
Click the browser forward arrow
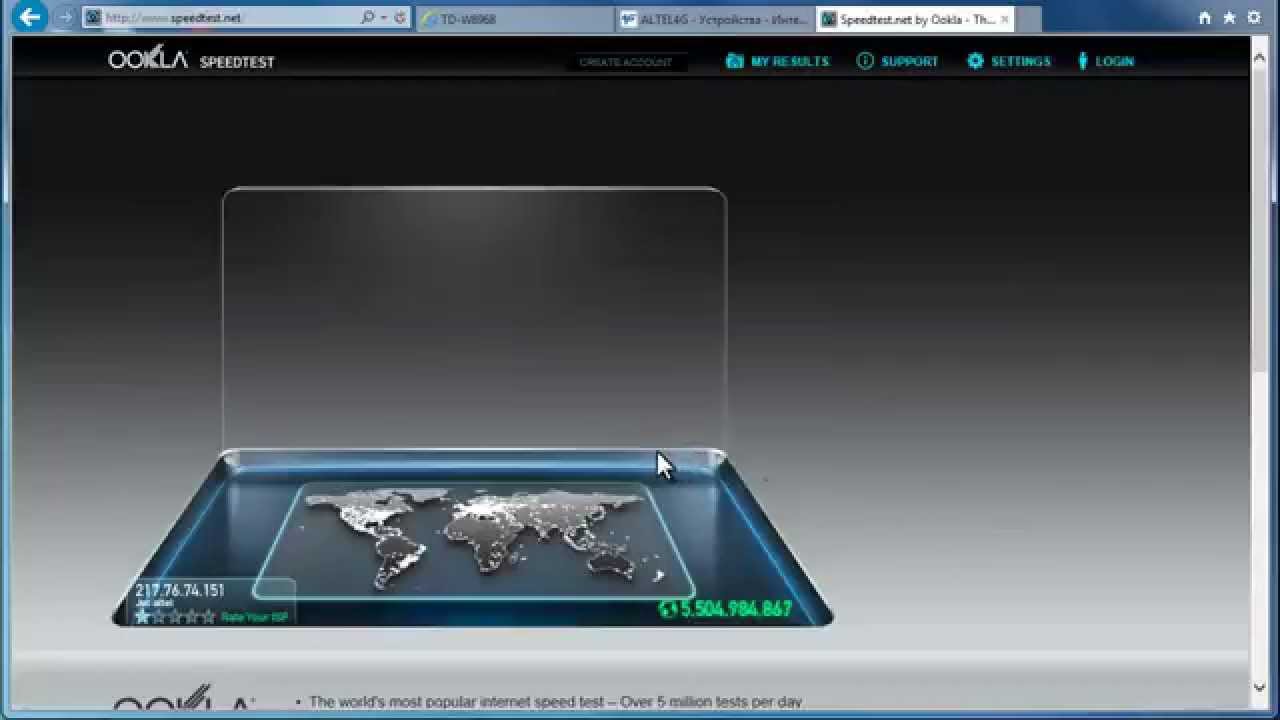tap(64, 18)
